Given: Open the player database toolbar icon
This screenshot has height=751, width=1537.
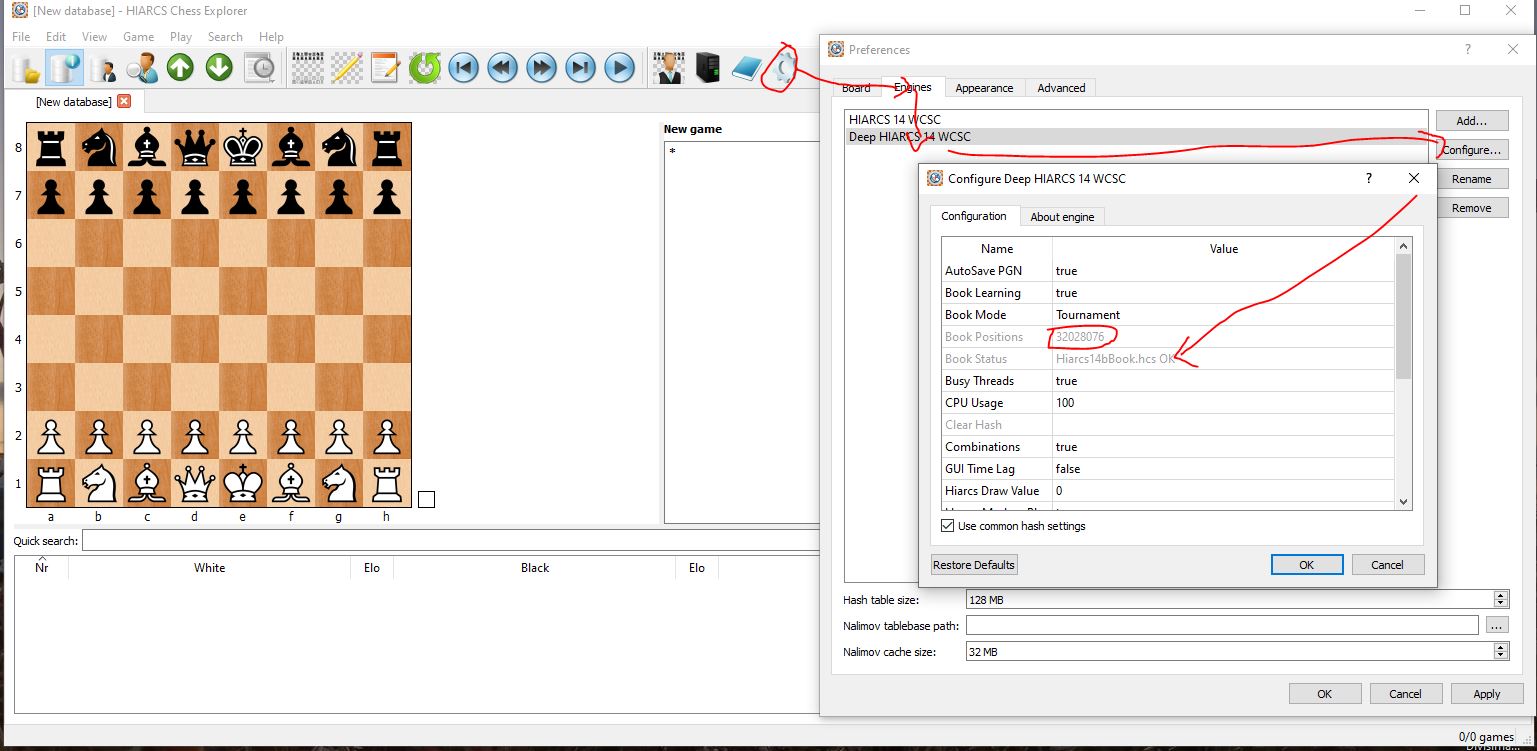Looking at the screenshot, I should tap(102, 68).
